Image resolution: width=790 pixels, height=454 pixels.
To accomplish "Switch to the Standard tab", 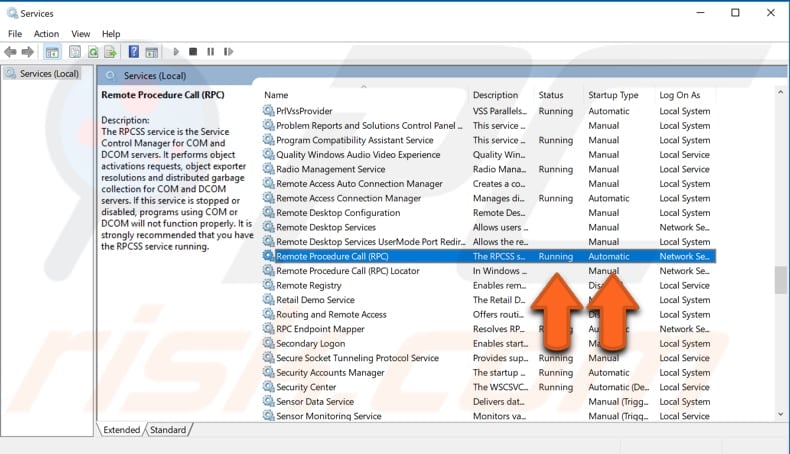I will 168,430.
